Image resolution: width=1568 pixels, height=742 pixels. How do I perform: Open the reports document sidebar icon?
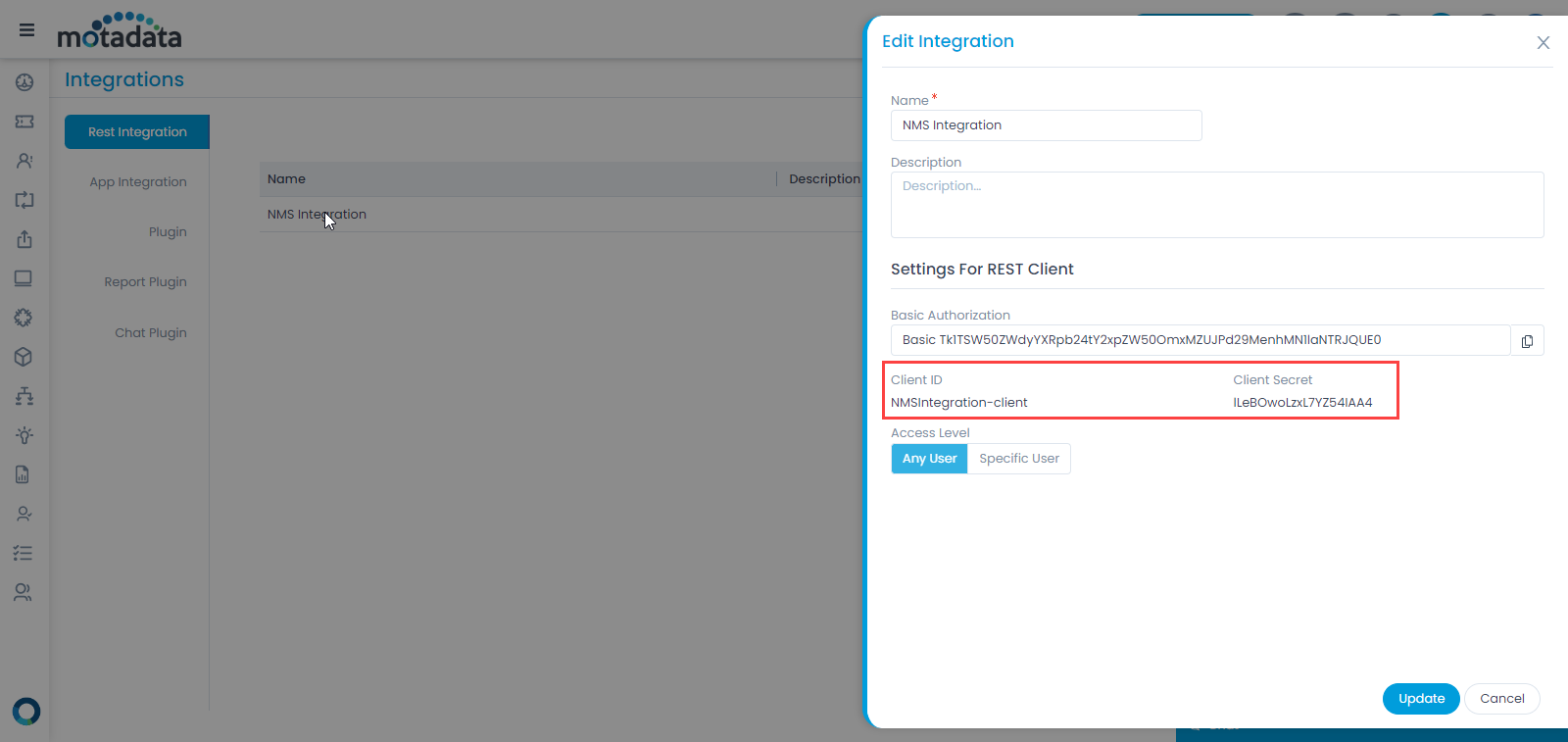click(x=23, y=474)
